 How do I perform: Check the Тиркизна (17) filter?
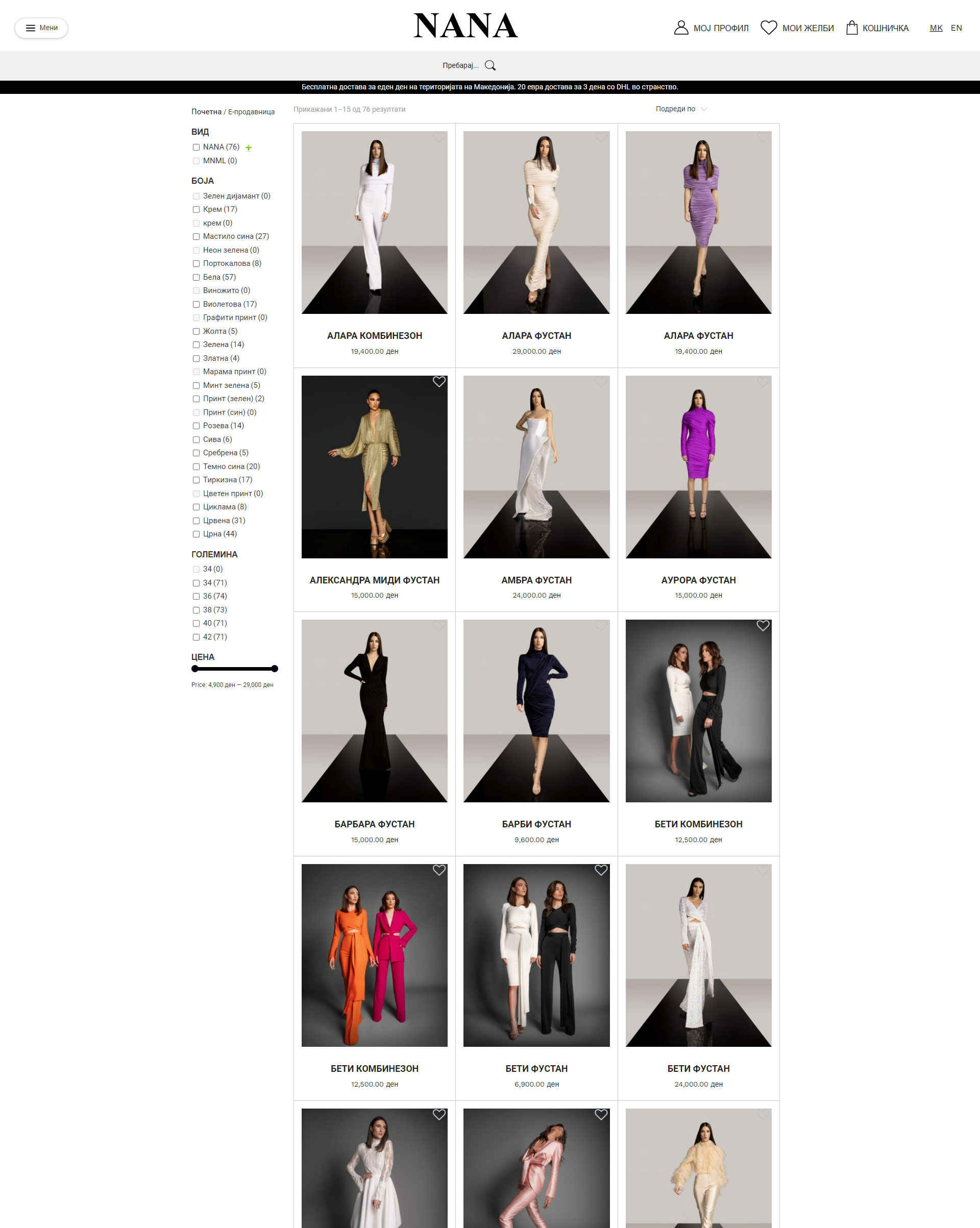pos(196,480)
